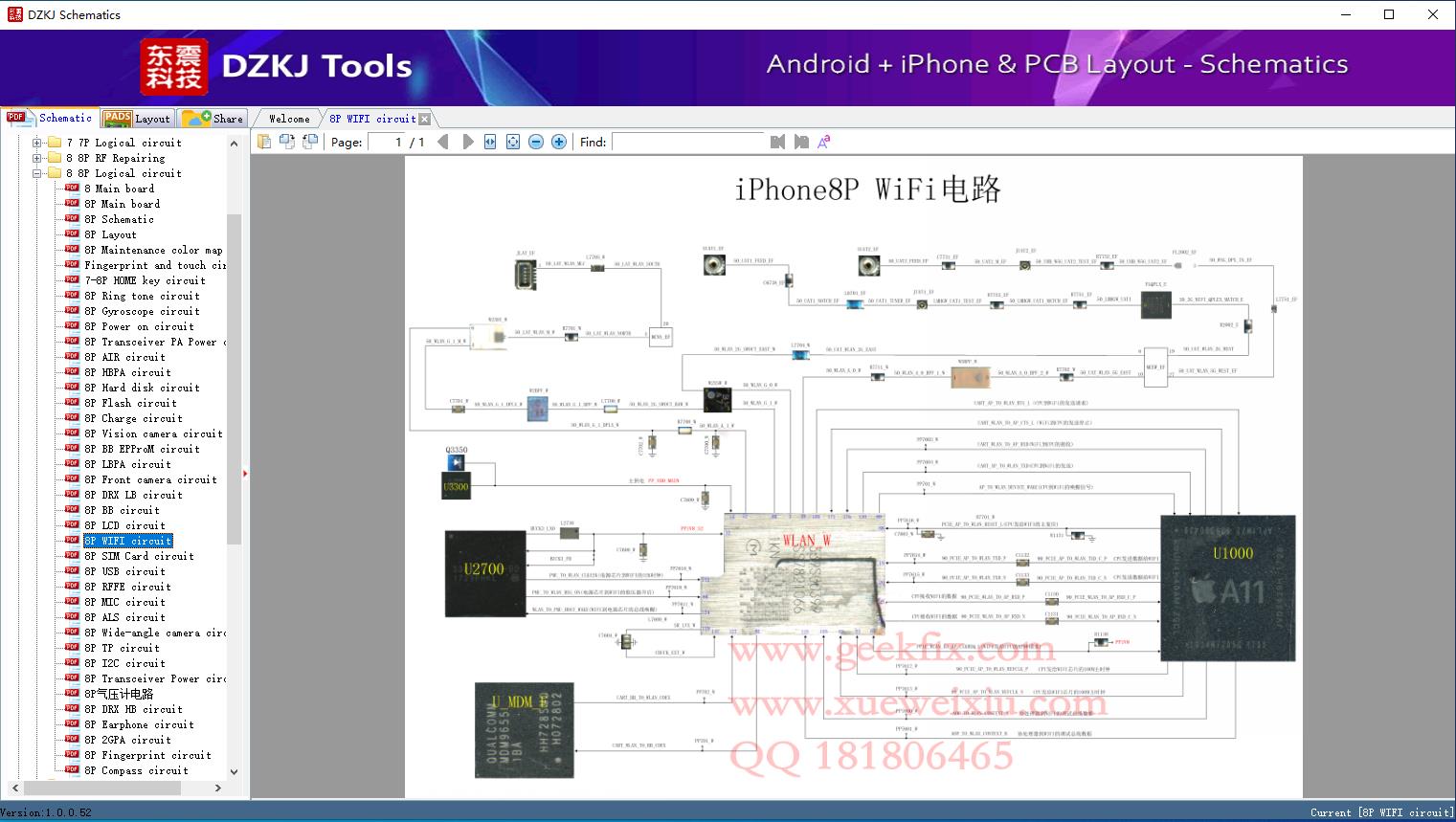1456x822 pixels.
Task: Open 8P Power on circuit
Action: click(x=139, y=326)
